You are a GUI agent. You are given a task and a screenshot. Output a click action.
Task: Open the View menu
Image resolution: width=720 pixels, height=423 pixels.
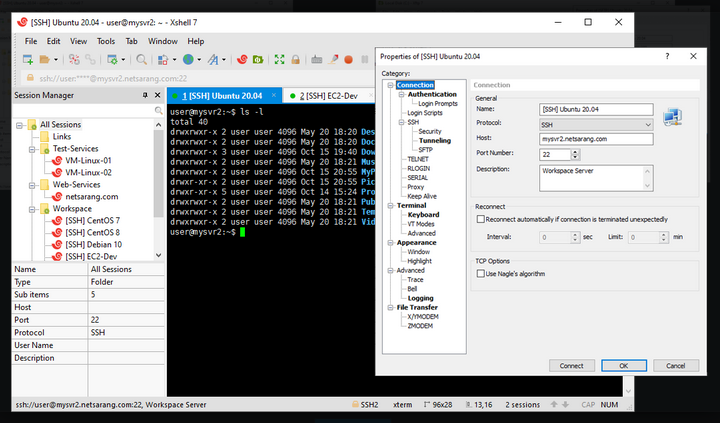coord(79,41)
